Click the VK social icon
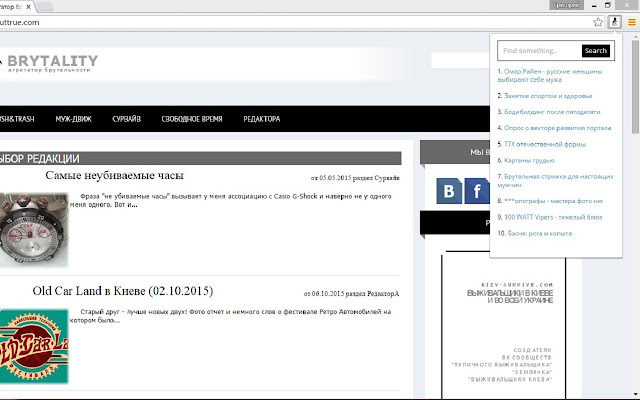This screenshot has height=400, width=640. pyautogui.click(x=449, y=191)
